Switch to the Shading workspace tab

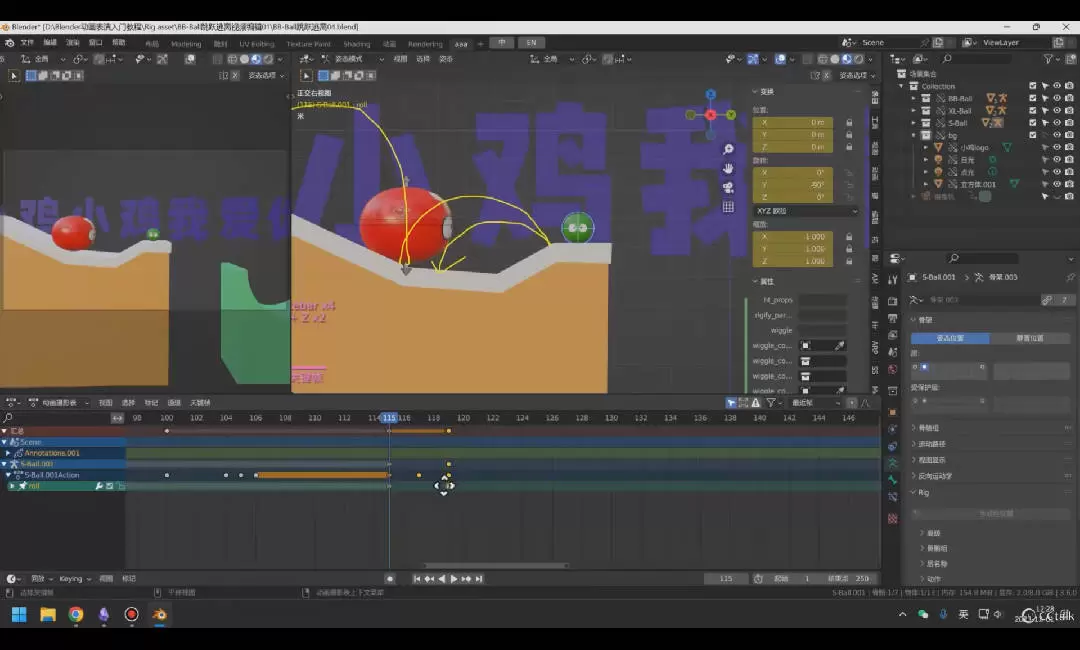coord(356,43)
